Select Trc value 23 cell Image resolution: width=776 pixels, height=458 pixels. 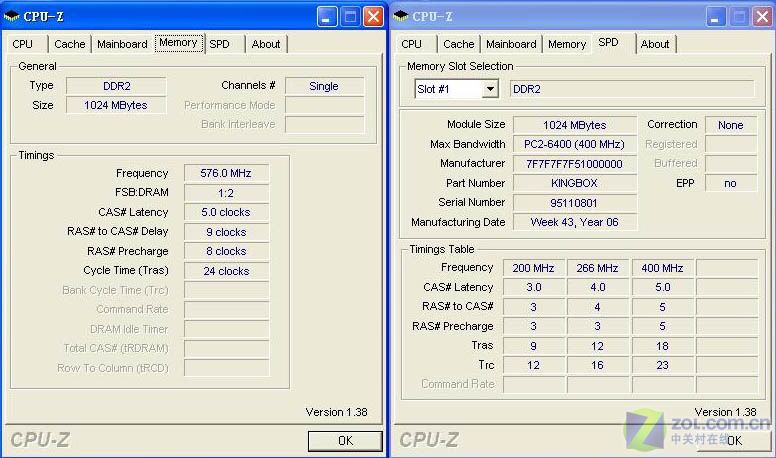(x=663, y=365)
